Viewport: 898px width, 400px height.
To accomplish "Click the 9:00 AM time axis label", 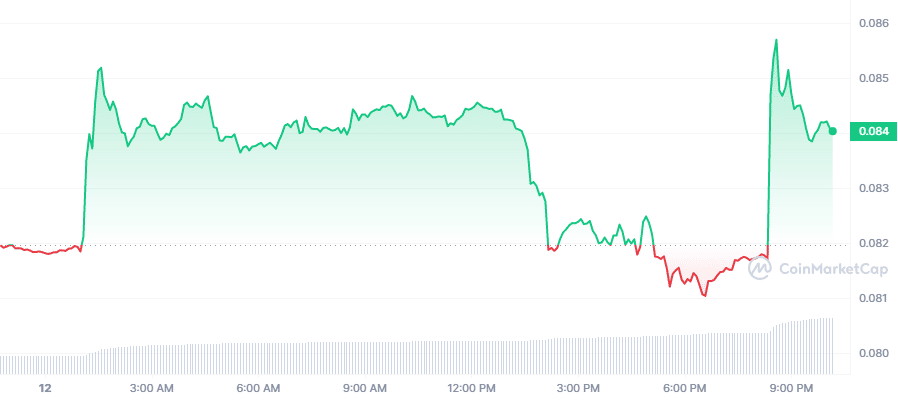I will coord(365,387).
